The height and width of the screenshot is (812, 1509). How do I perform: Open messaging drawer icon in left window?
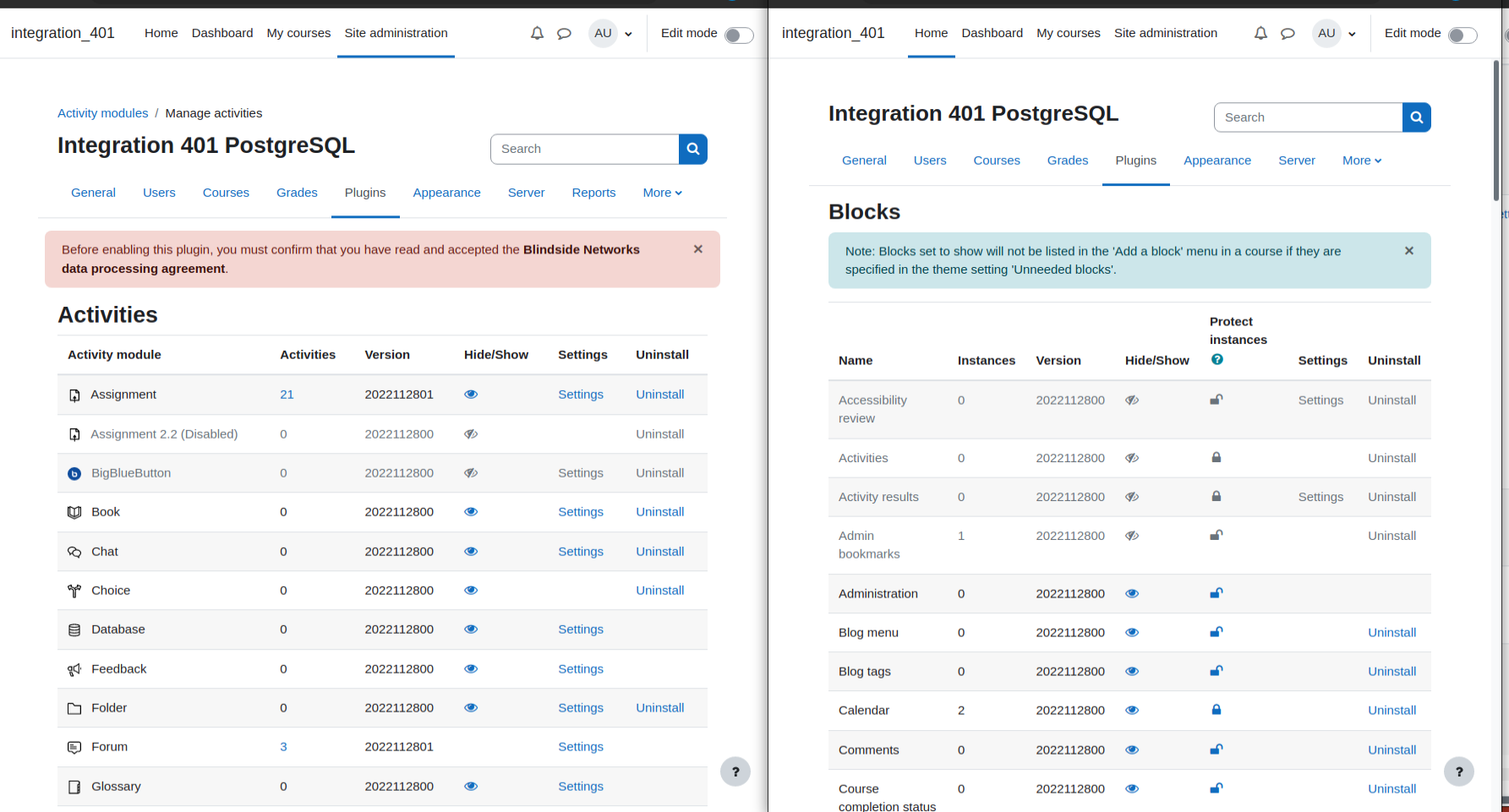[x=564, y=34]
